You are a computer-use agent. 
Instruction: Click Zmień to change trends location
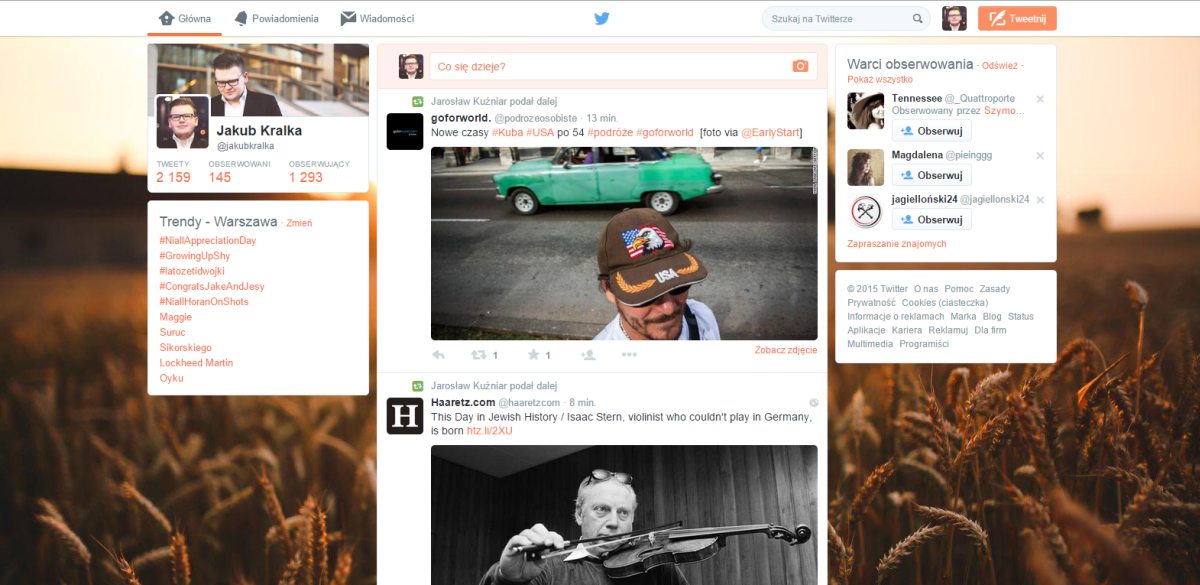[299, 223]
